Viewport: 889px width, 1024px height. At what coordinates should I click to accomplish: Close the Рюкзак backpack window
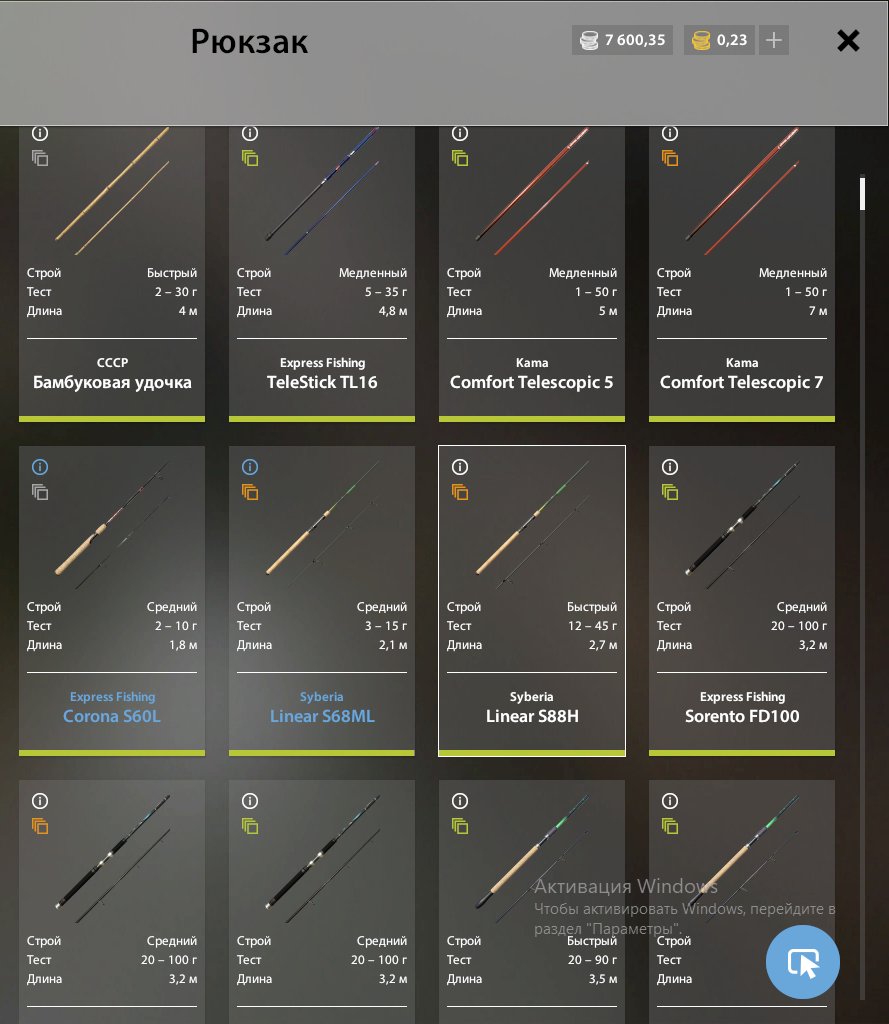tap(849, 40)
